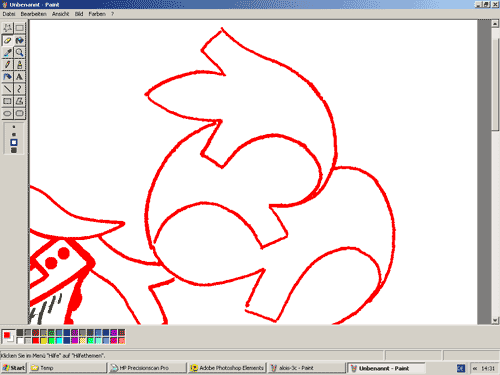Choose the smallest eraser size option
This screenshot has height=375, width=500.
14,127
